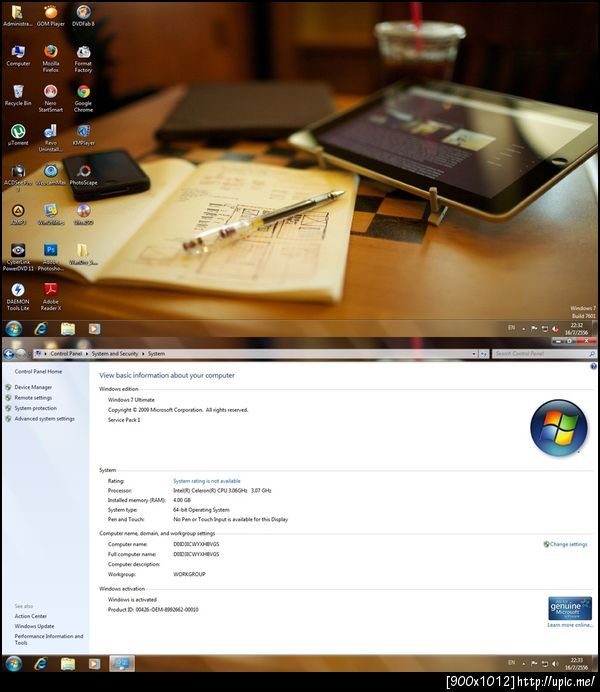
Task: Open Adobe Reader X desktop shortcut
Action: click(51, 297)
